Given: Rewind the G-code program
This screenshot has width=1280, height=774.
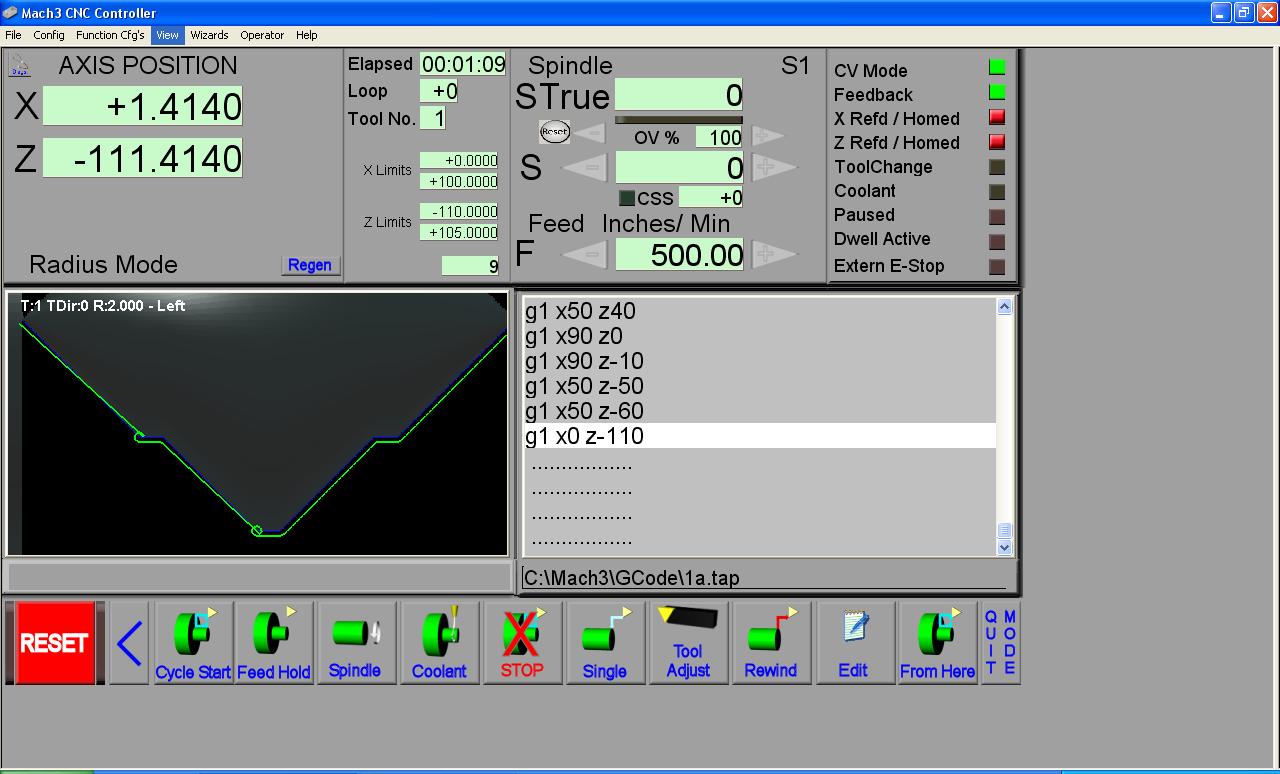Looking at the screenshot, I should (770, 642).
